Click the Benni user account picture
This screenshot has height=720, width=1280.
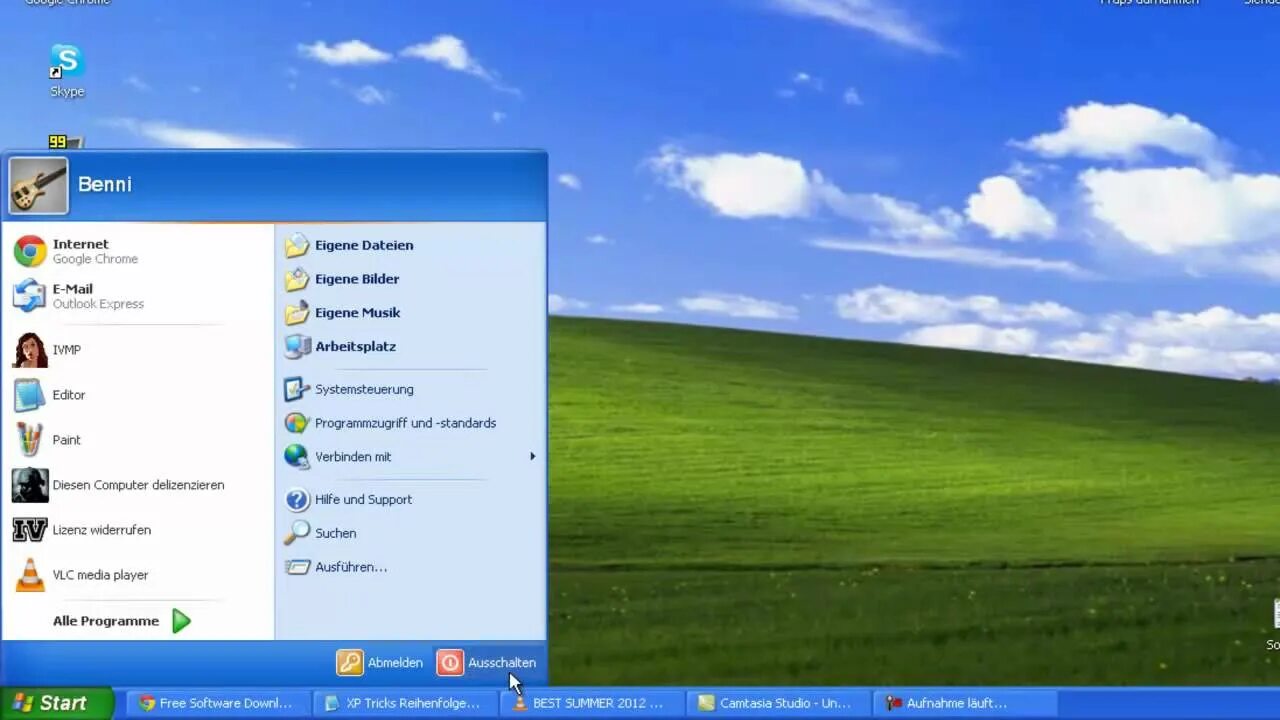pos(39,185)
